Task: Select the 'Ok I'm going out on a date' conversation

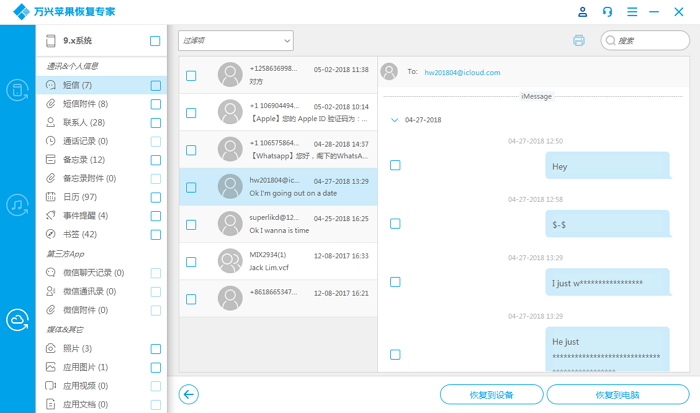Action: click(x=278, y=187)
